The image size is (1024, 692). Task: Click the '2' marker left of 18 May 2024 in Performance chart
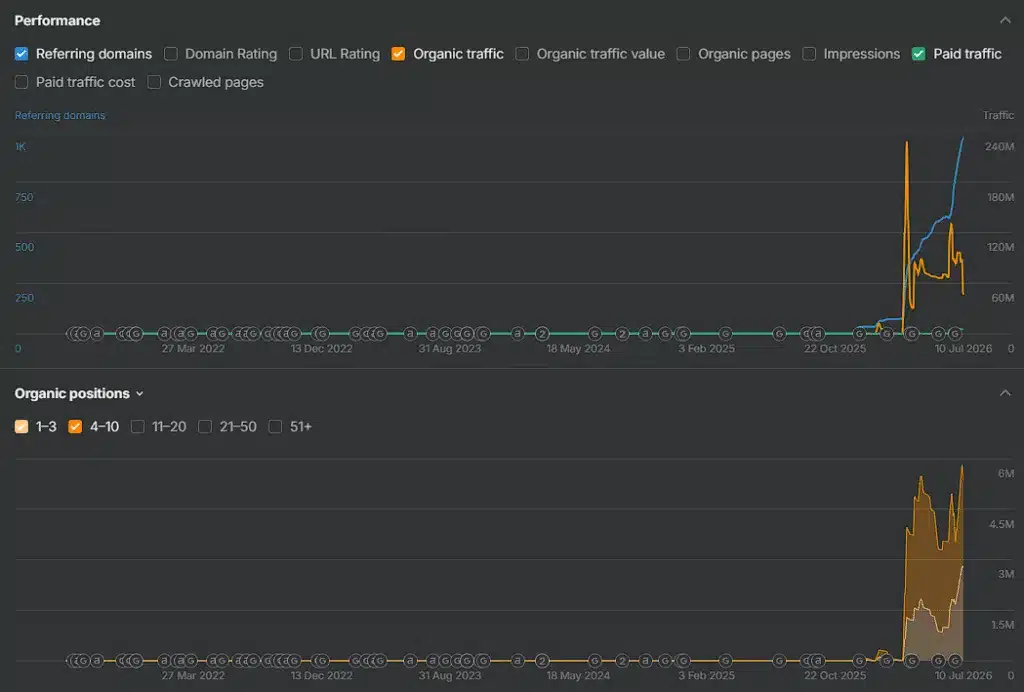coord(542,334)
